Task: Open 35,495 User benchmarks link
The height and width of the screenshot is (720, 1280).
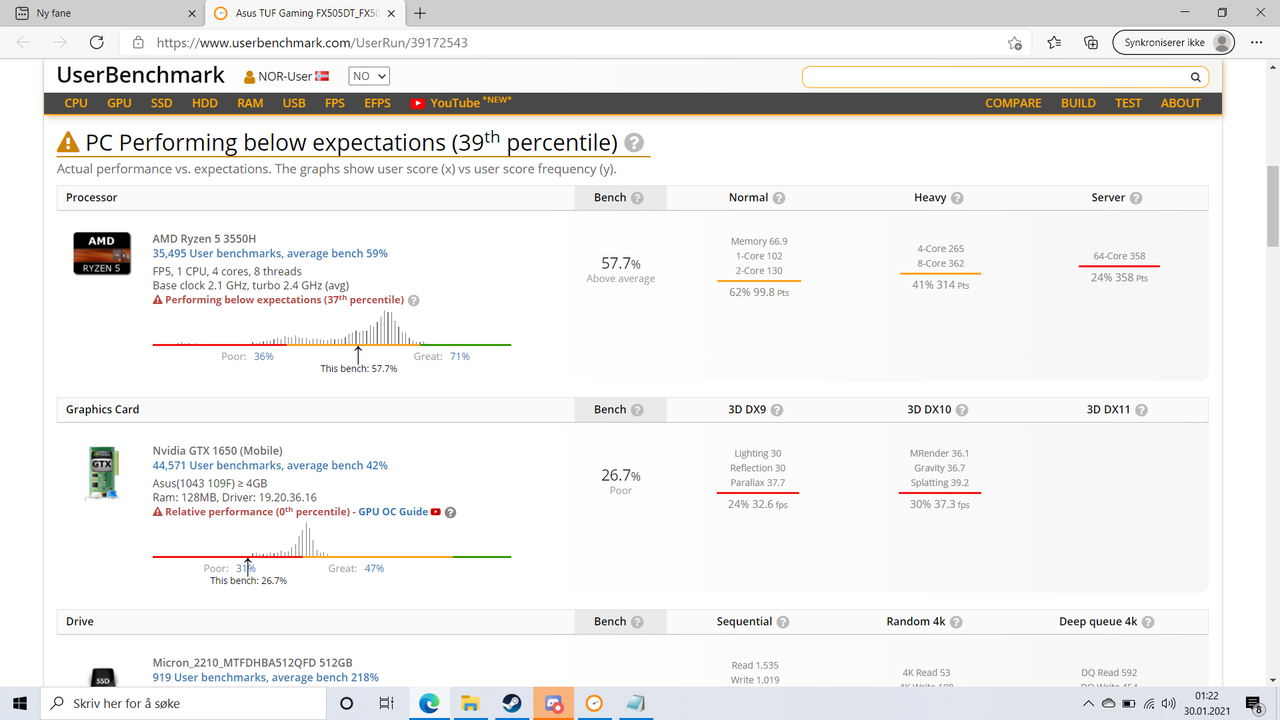Action: (270, 254)
